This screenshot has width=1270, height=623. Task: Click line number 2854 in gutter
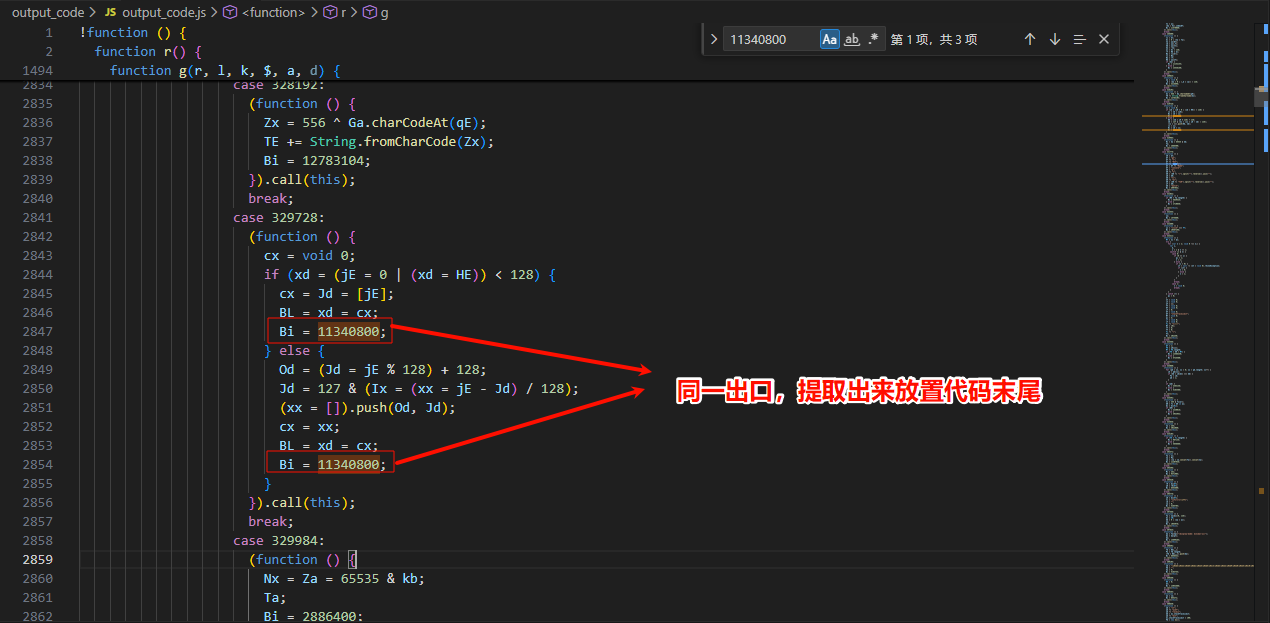(x=37, y=464)
